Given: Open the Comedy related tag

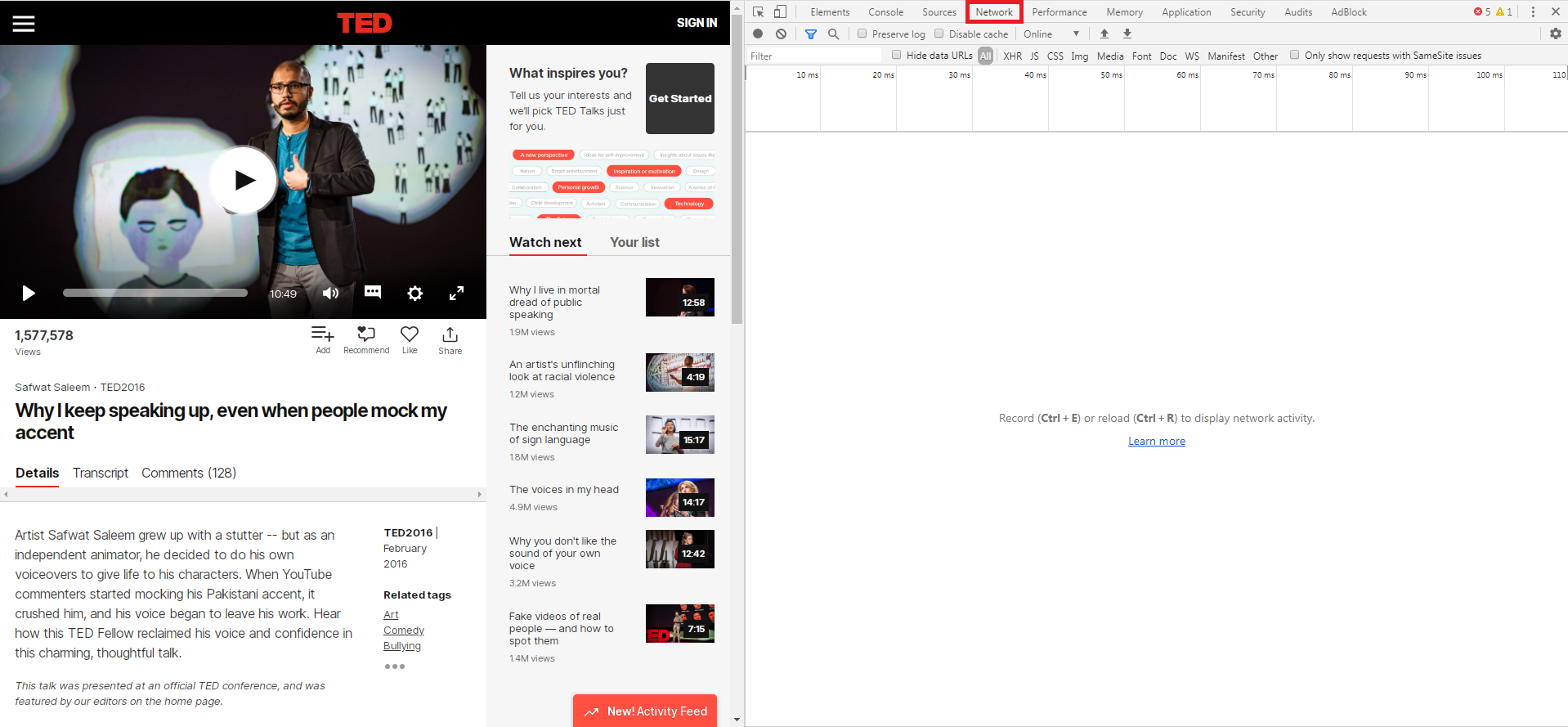Looking at the screenshot, I should click(404, 631).
